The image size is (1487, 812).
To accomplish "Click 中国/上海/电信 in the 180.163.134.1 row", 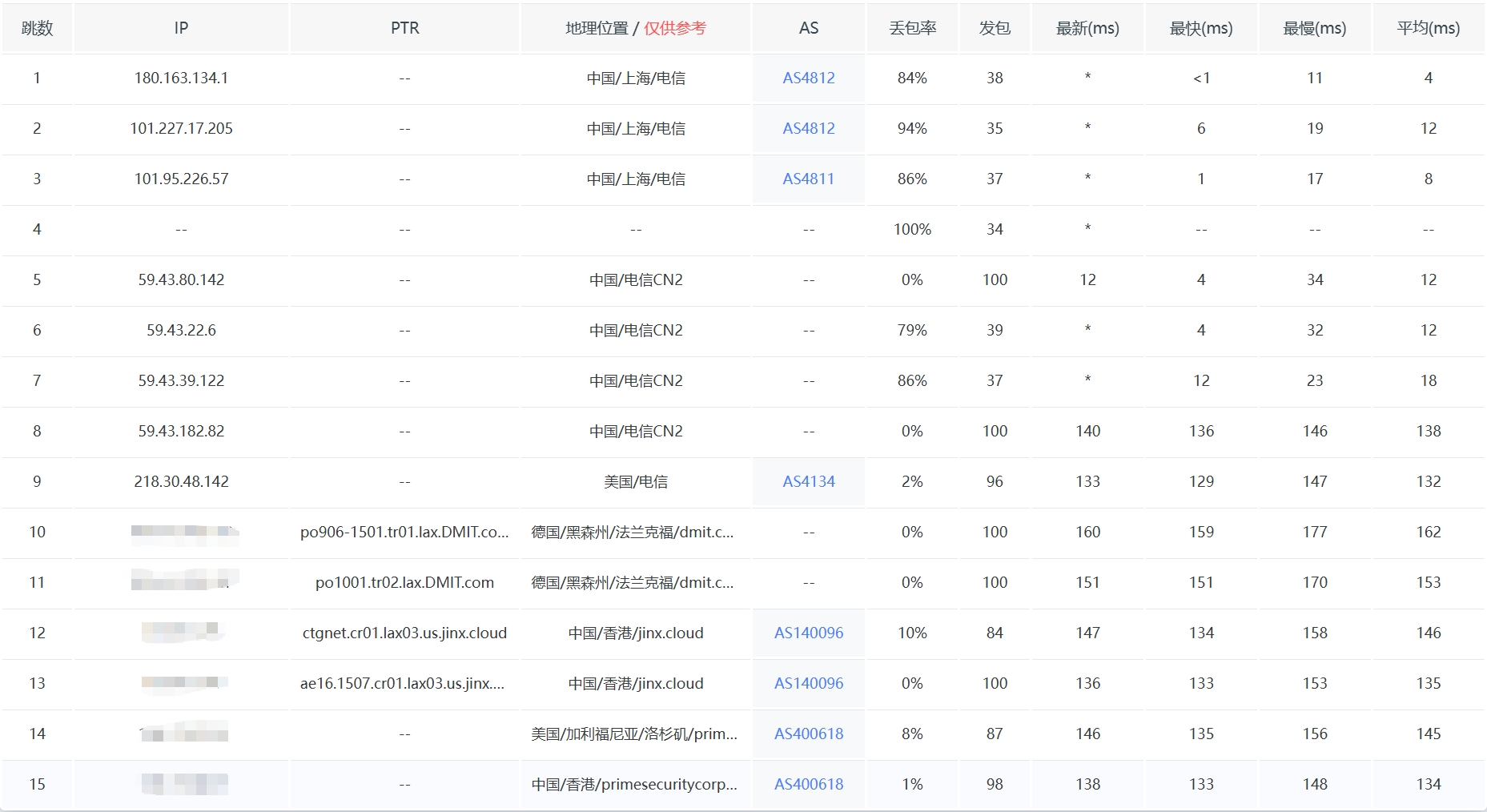I will click(x=636, y=78).
